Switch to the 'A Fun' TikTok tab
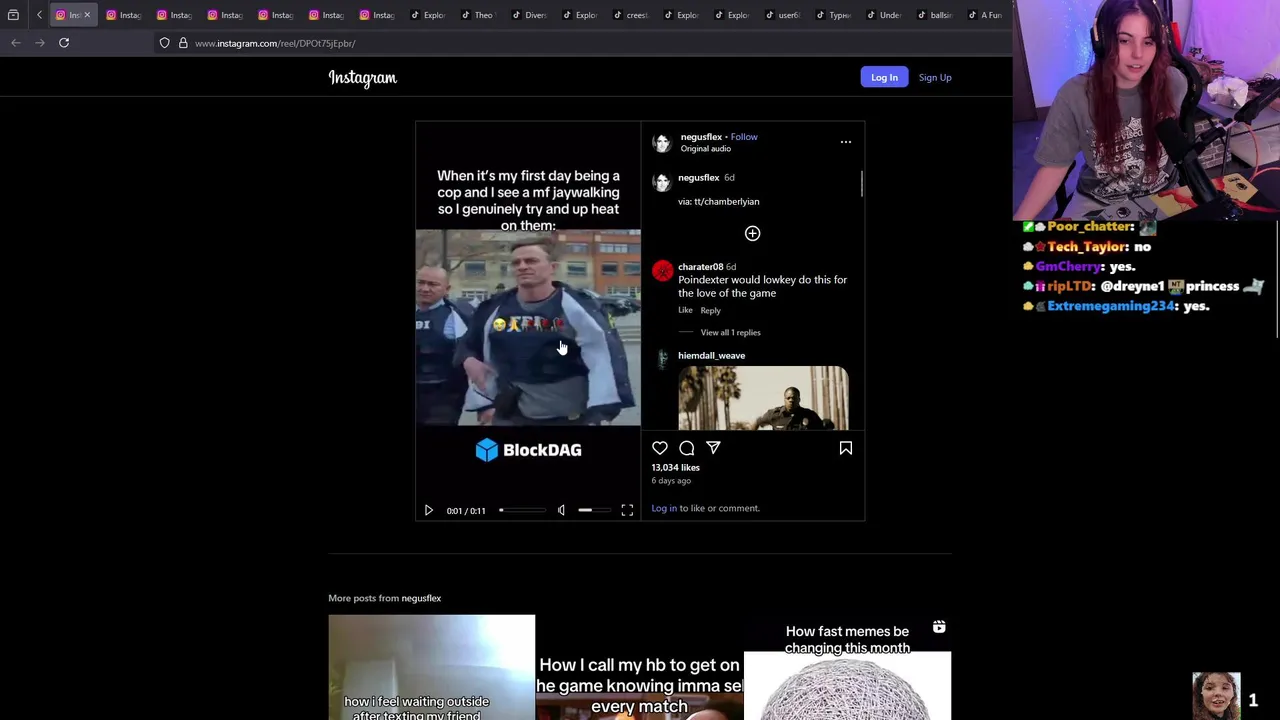The width and height of the screenshot is (1280, 720). click(984, 15)
